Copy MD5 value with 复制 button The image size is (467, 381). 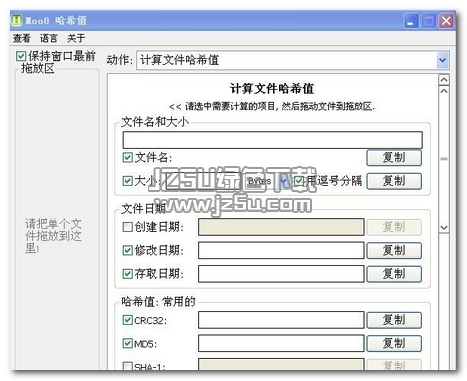[394, 343]
